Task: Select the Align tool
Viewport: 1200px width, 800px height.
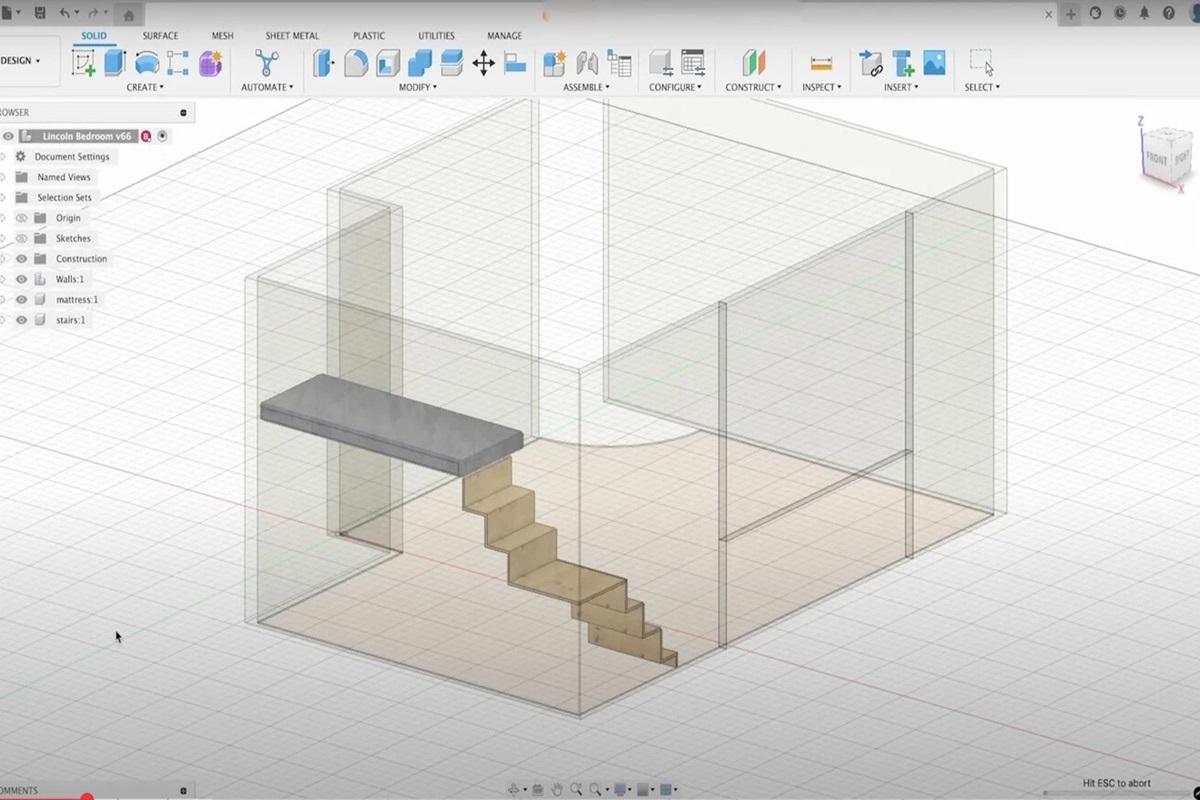Action: coord(515,64)
